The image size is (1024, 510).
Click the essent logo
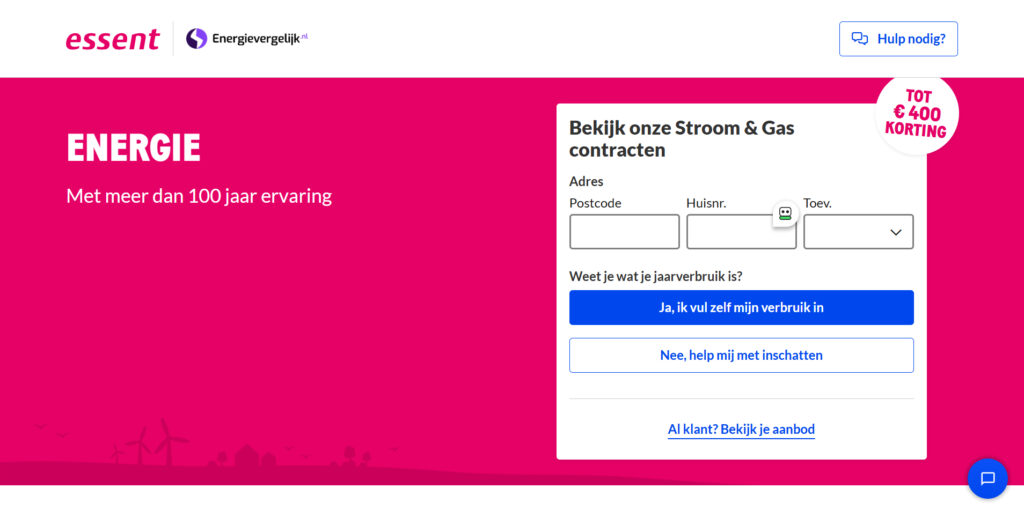[112, 39]
